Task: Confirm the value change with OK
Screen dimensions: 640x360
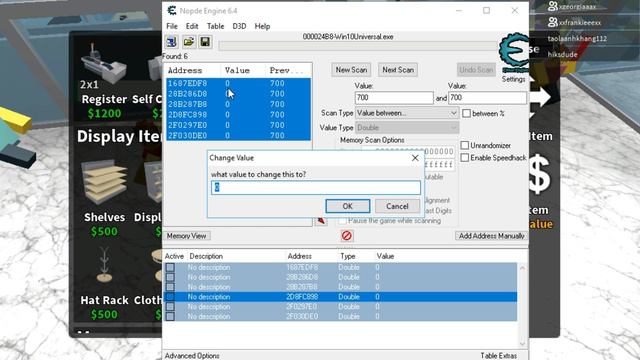Action: 347,206
